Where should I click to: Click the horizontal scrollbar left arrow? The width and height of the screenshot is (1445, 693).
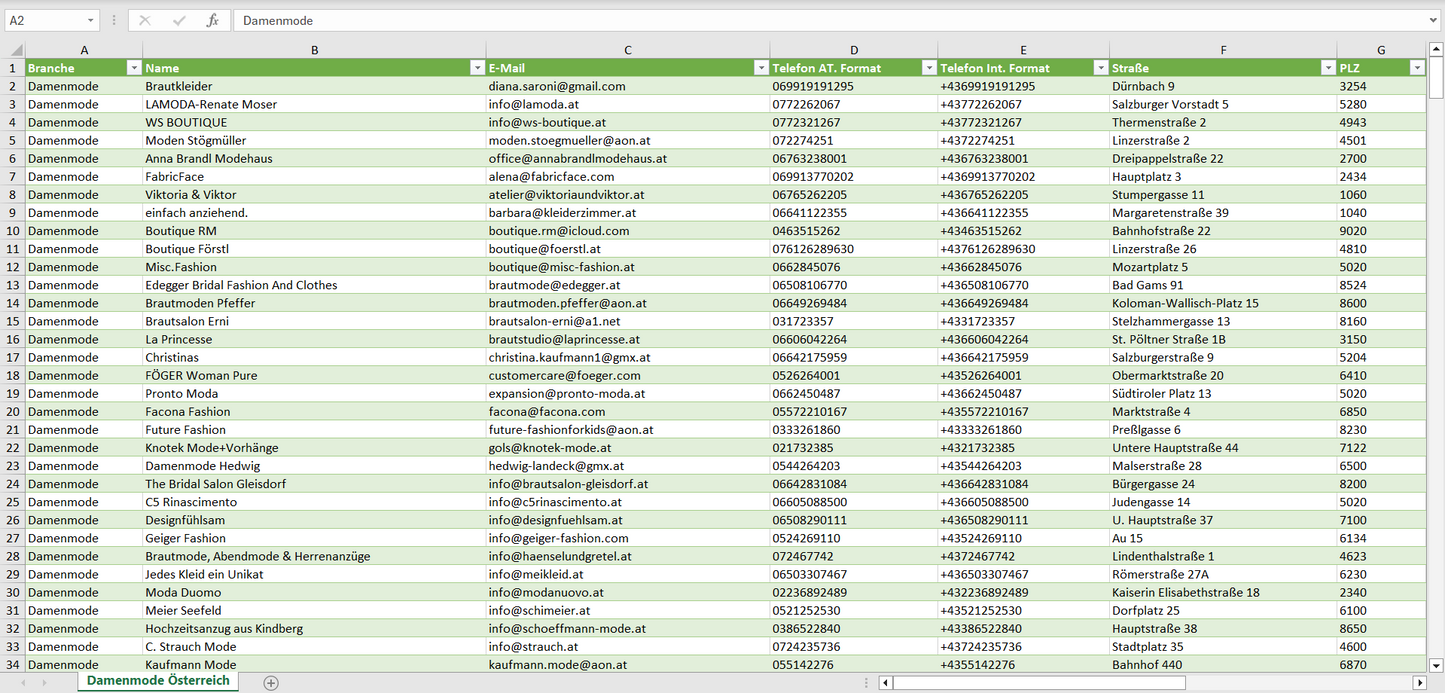click(x=885, y=683)
